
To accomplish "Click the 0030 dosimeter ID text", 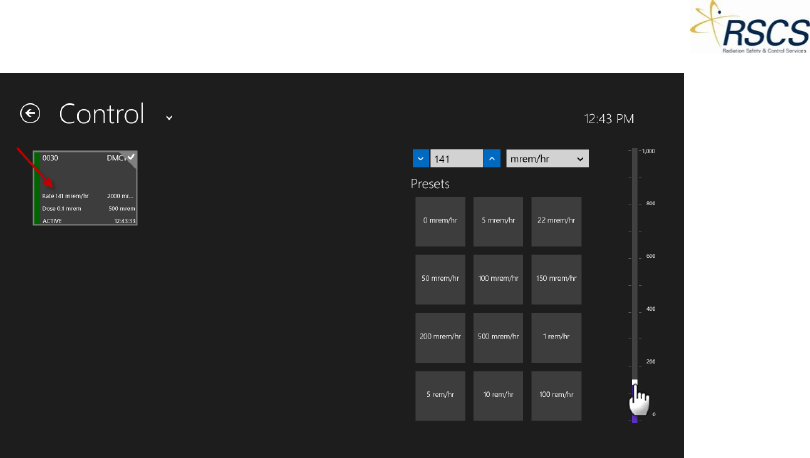I will (50, 158).
